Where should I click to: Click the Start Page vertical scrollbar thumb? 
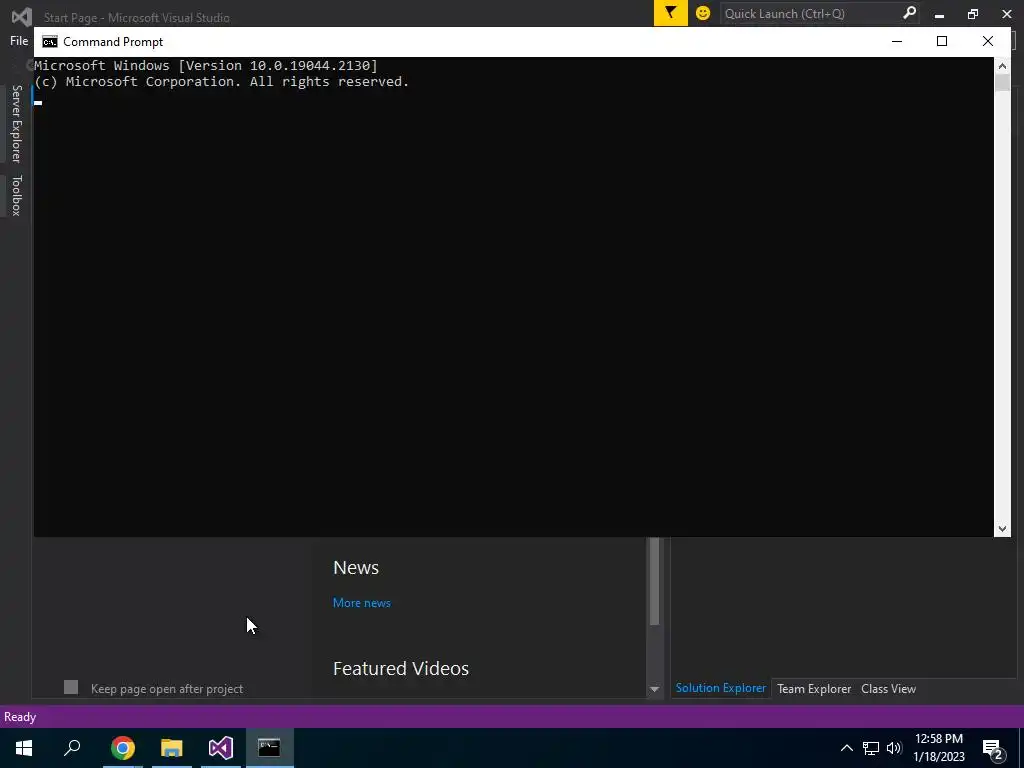click(x=654, y=581)
